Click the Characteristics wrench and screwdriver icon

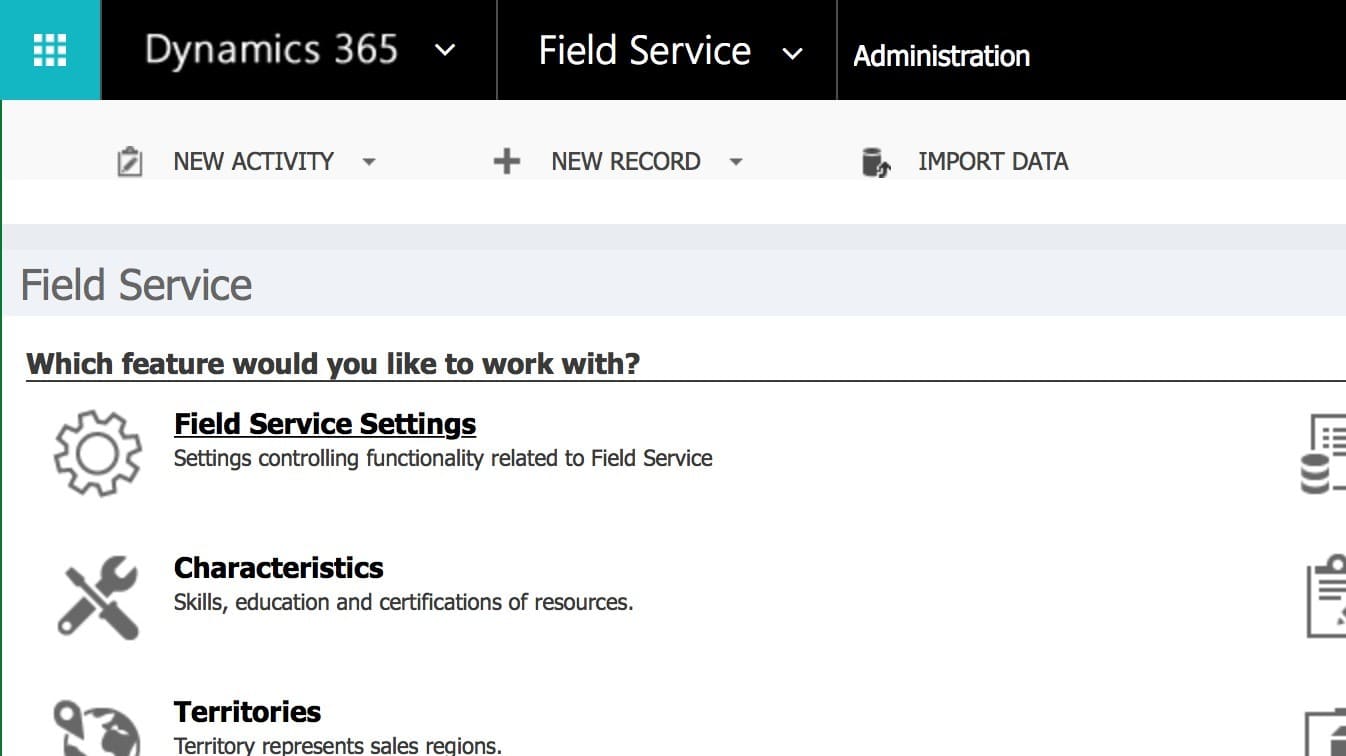tap(97, 597)
